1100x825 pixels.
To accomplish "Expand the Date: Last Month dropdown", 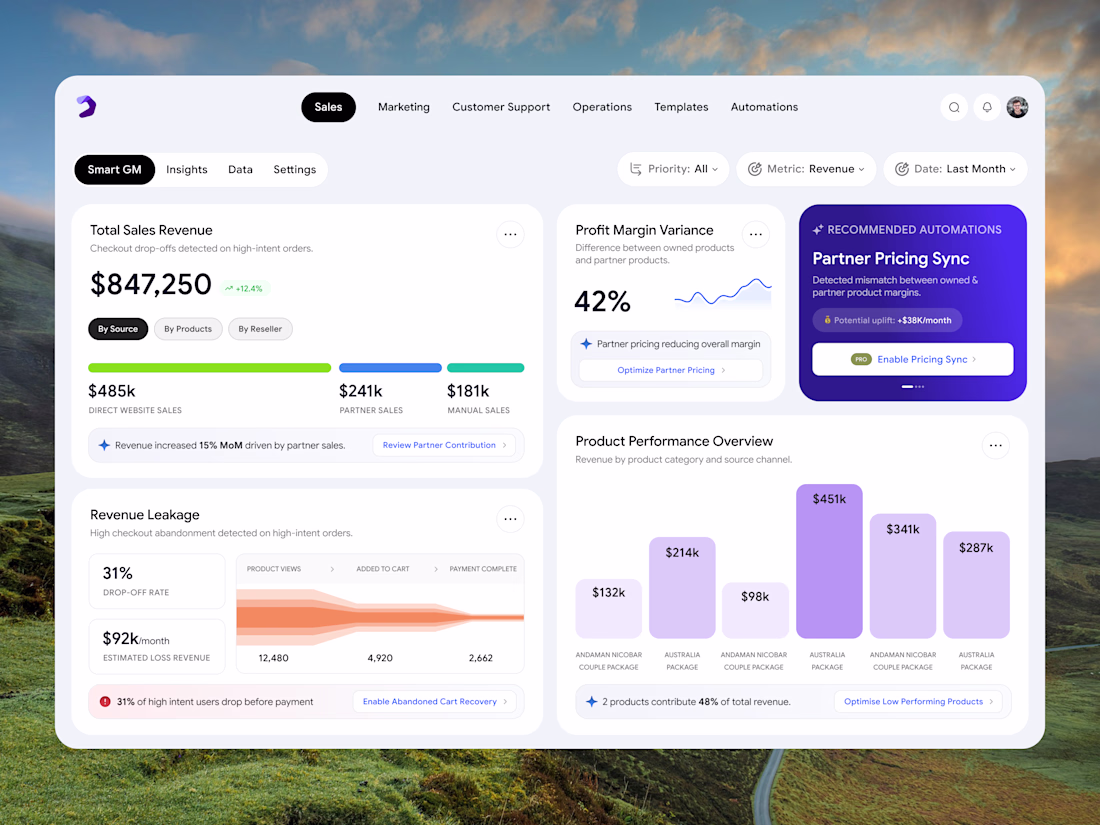I will pos(955,169).
